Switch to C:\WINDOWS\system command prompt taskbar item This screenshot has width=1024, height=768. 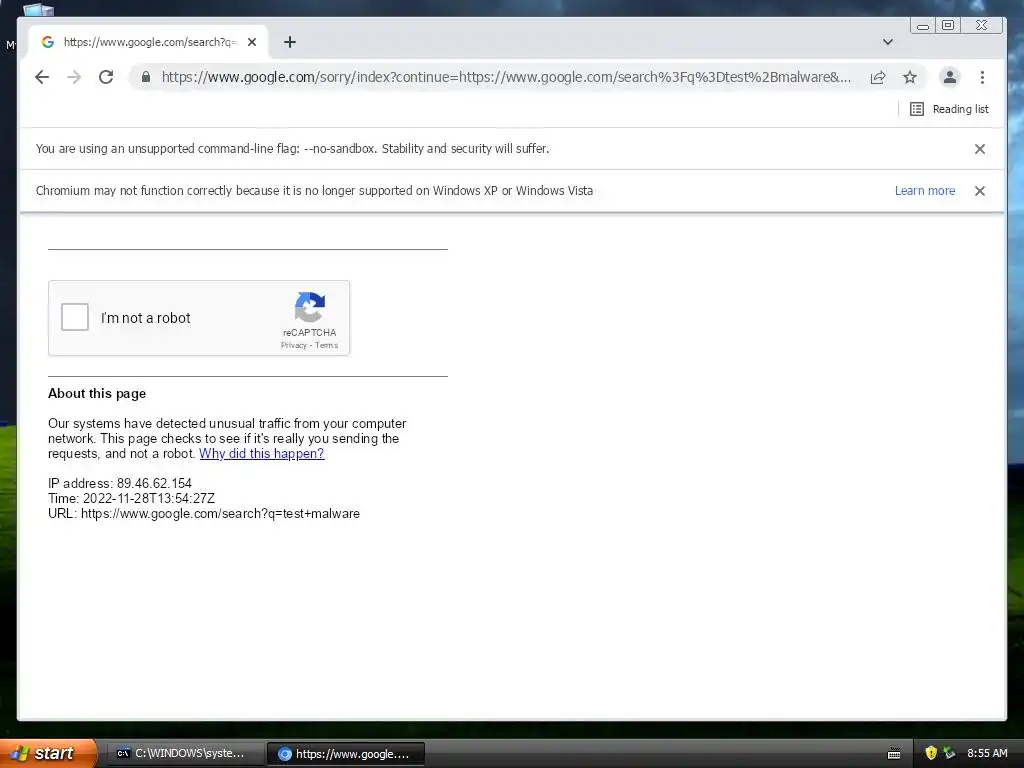click(185, 754)
